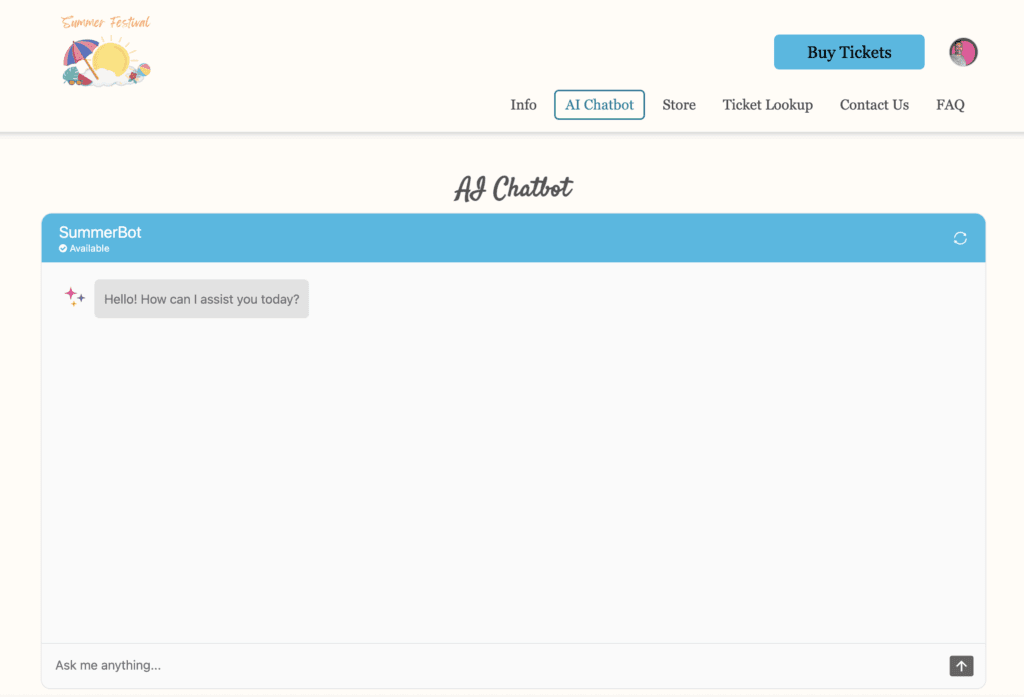
Task: Open the Contact Us page
Action: tap(874, 105)
